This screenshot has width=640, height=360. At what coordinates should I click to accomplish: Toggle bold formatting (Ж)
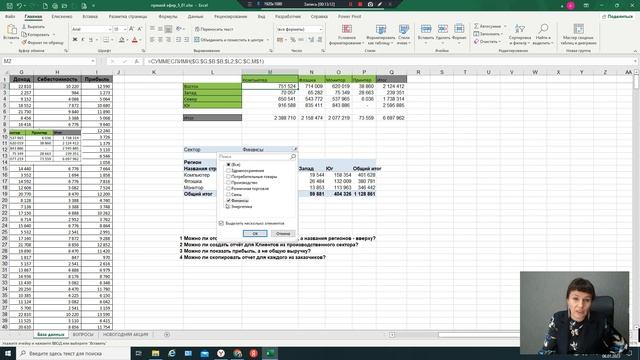(75, 40)
